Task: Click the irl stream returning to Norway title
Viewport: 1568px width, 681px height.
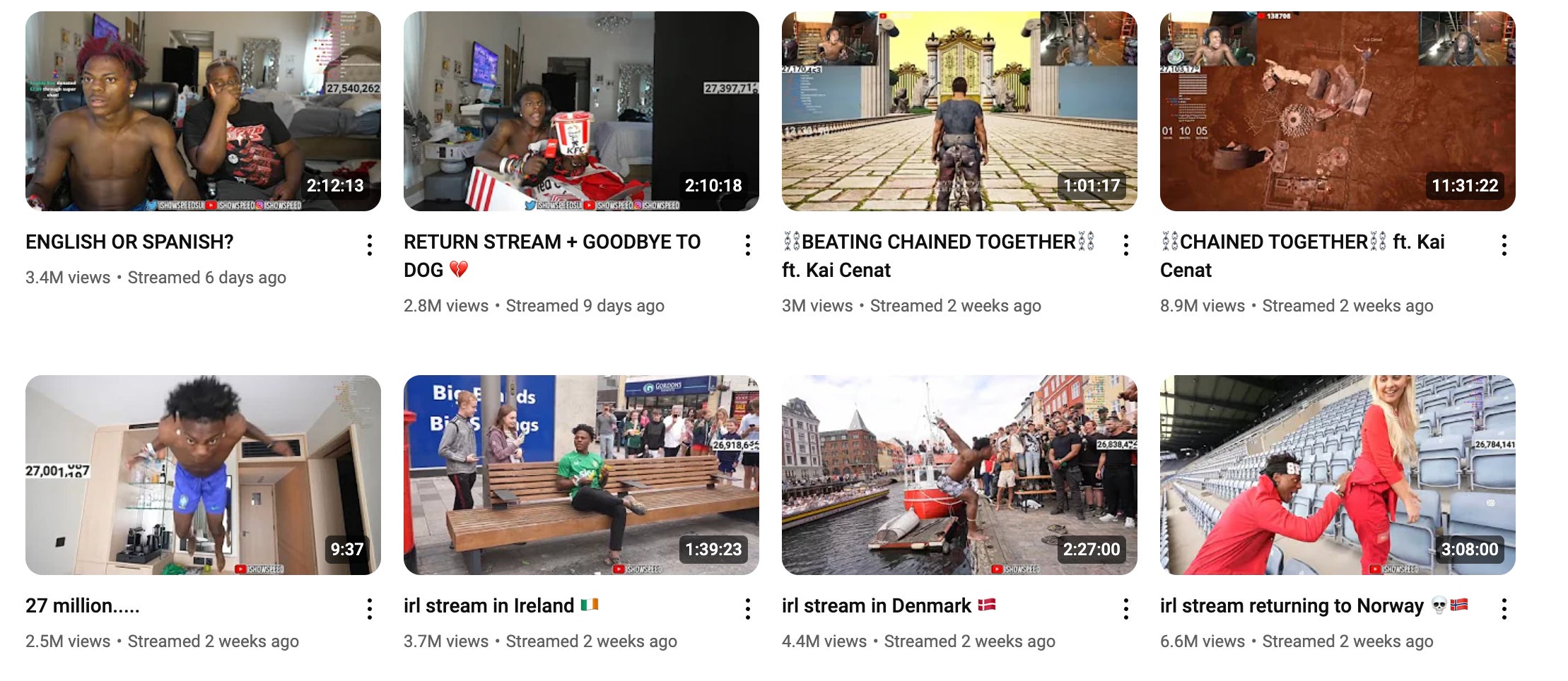Action: pos(1314,606)
